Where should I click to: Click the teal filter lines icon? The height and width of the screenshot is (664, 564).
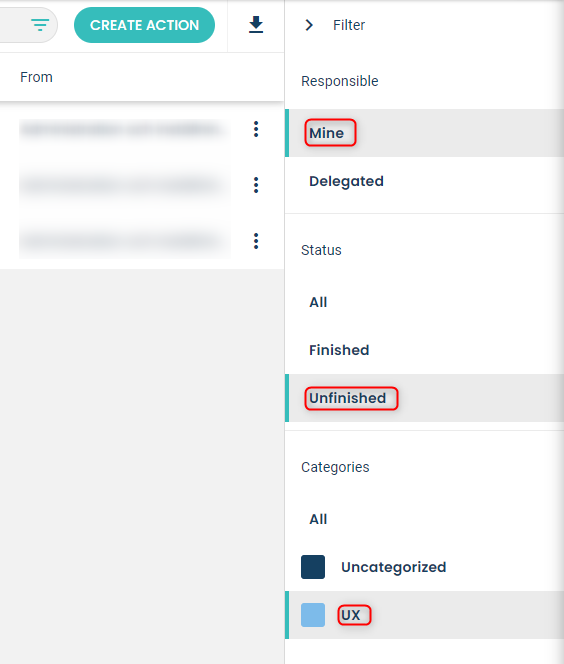click(40, 25)
